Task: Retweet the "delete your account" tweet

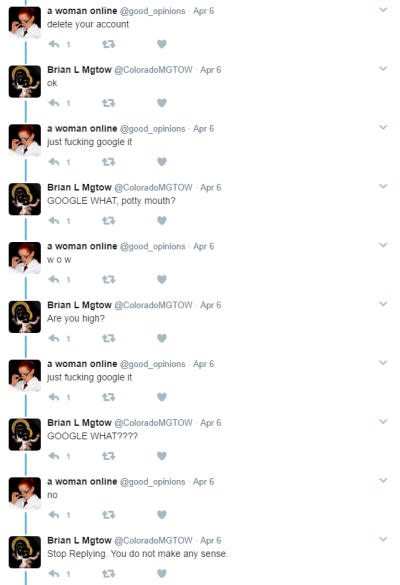Action: coord(109,44)
